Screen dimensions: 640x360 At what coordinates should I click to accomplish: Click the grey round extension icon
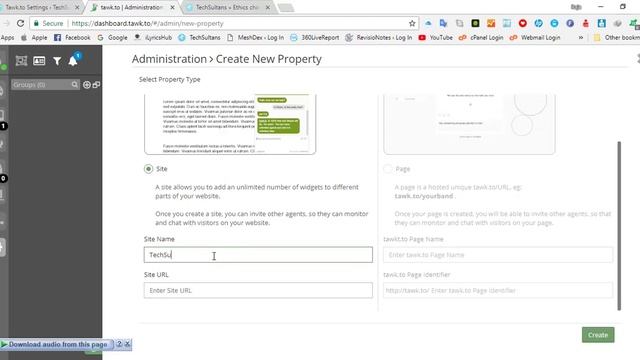[617, 23]
